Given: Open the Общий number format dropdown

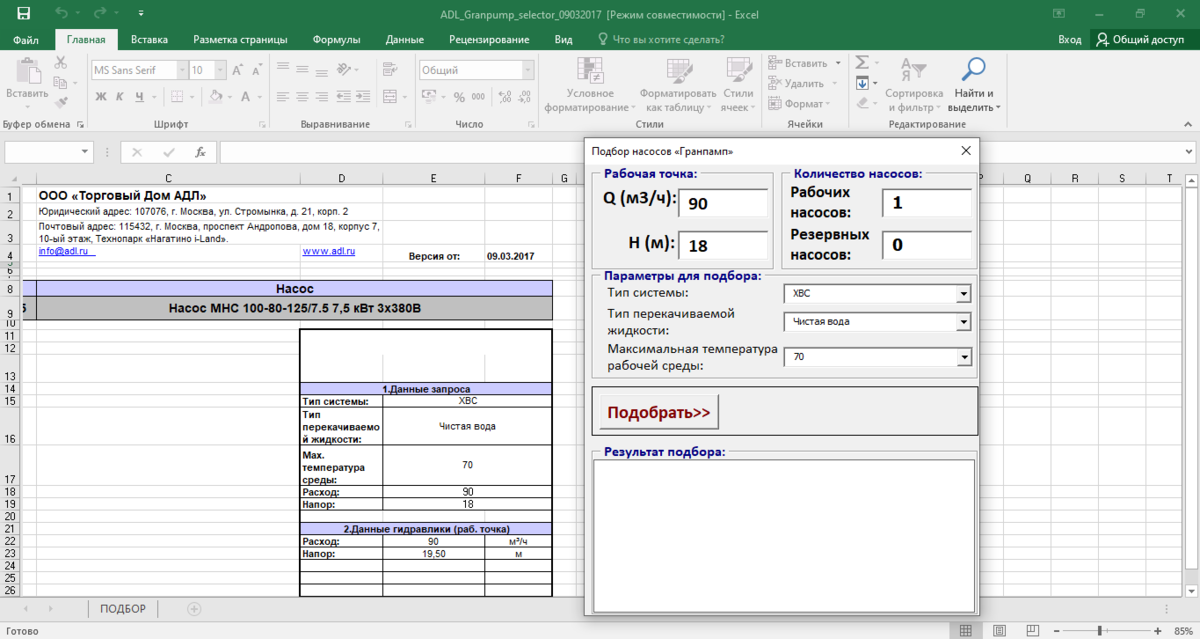Looking at the screenshot, I should tap(527, 71).
